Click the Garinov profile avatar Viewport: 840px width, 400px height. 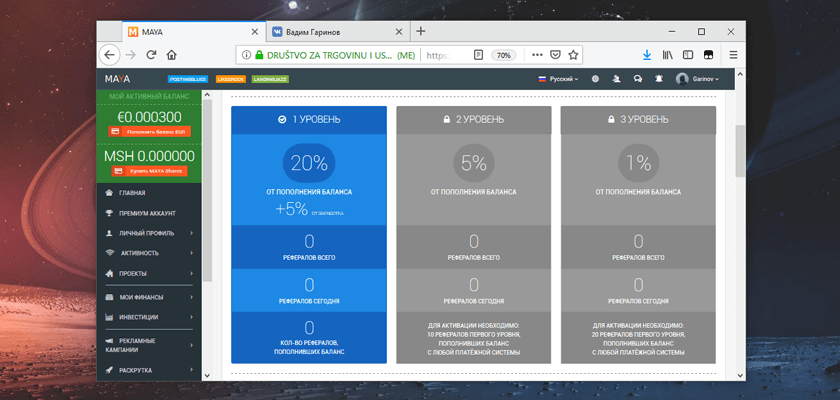tap(682, 79)
